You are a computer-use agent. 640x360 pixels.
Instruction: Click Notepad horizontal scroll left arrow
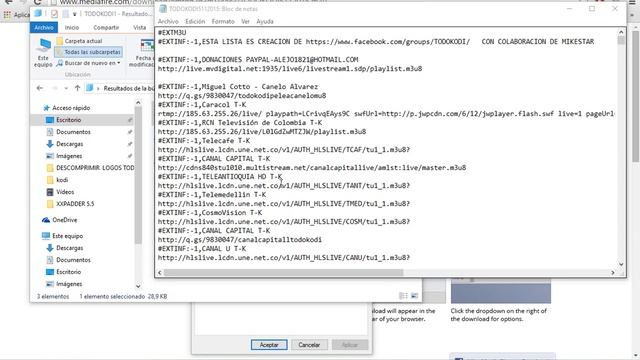click(160, 272)
